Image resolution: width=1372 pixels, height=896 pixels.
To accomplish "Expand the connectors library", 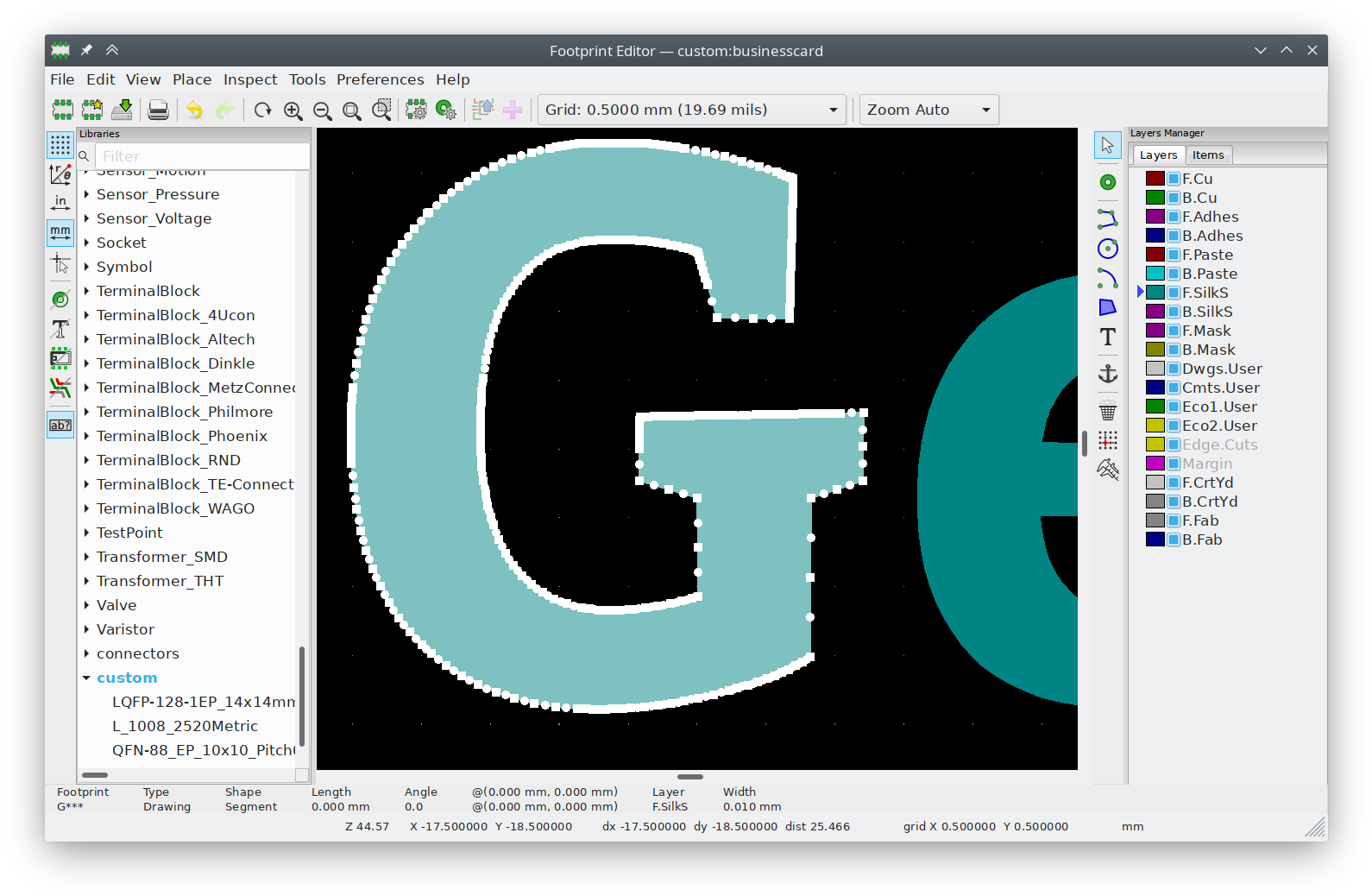I will 86,653.
